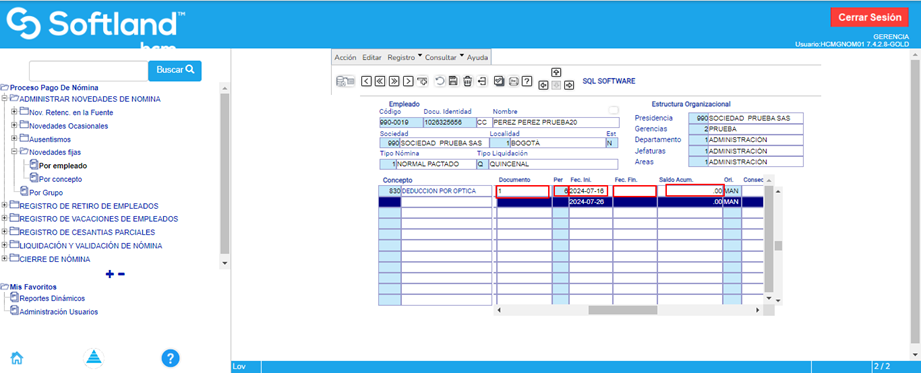The width and height of the screenshot is (921, 373).
Task: Click the Fec. Ini. field 2024-07-16
Action: coord(588,191)
